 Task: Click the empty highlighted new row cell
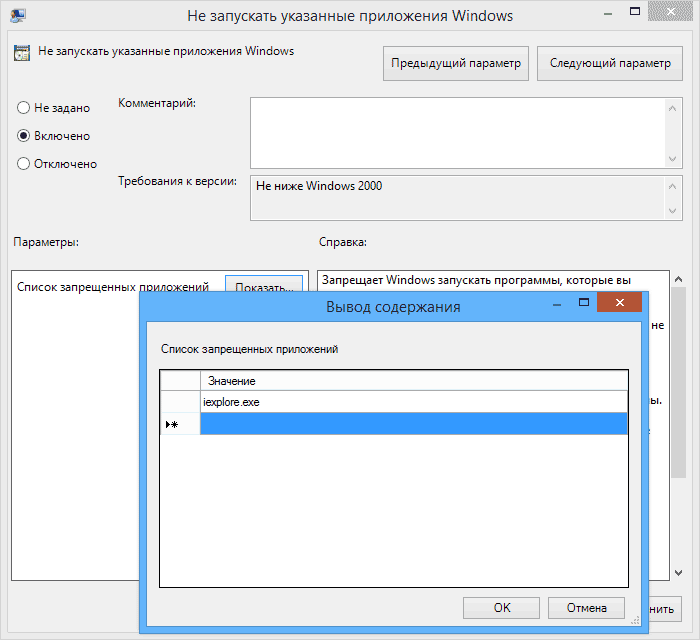click(413, 424)
